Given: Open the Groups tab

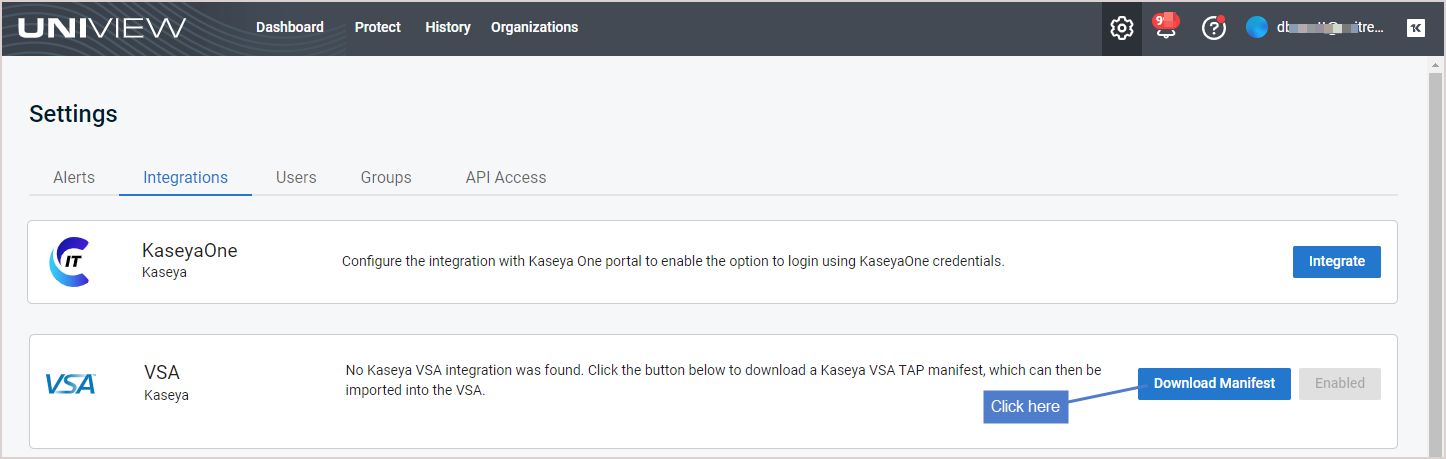Looking at the screenshot, I should click(x=386, y=177).
